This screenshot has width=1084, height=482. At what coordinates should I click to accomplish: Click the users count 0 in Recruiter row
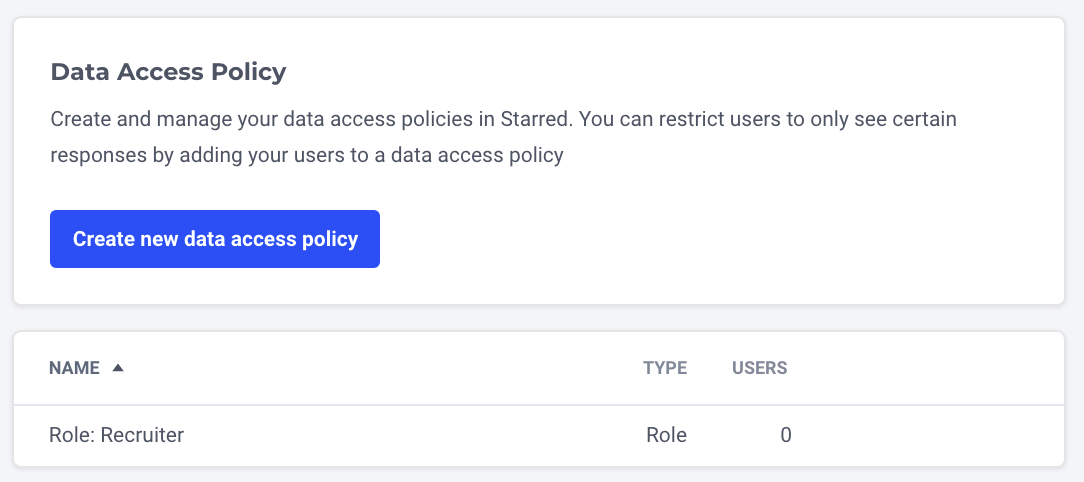(786, 435)
